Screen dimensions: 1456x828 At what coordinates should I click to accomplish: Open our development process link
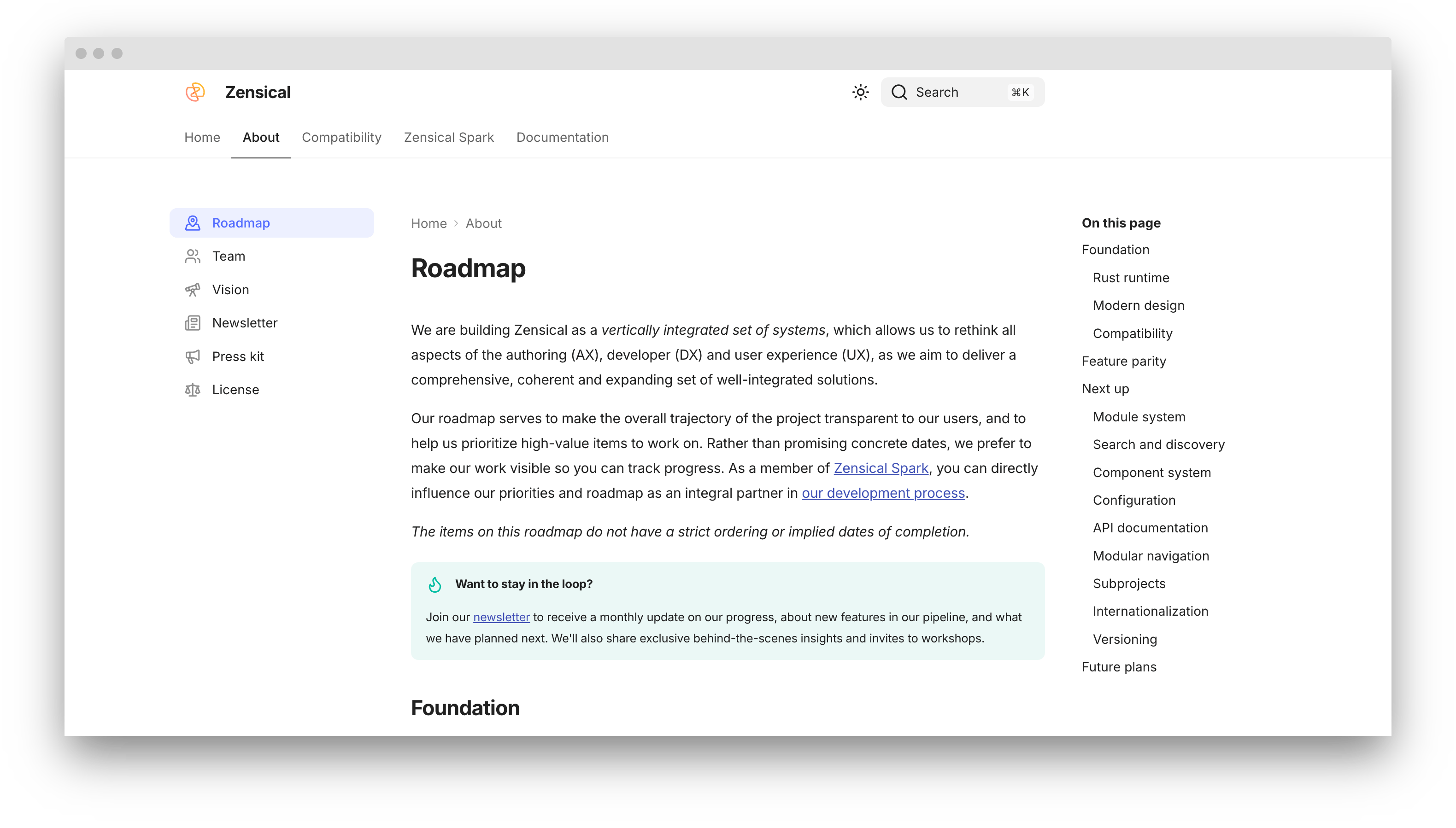(x=883, y=493)
